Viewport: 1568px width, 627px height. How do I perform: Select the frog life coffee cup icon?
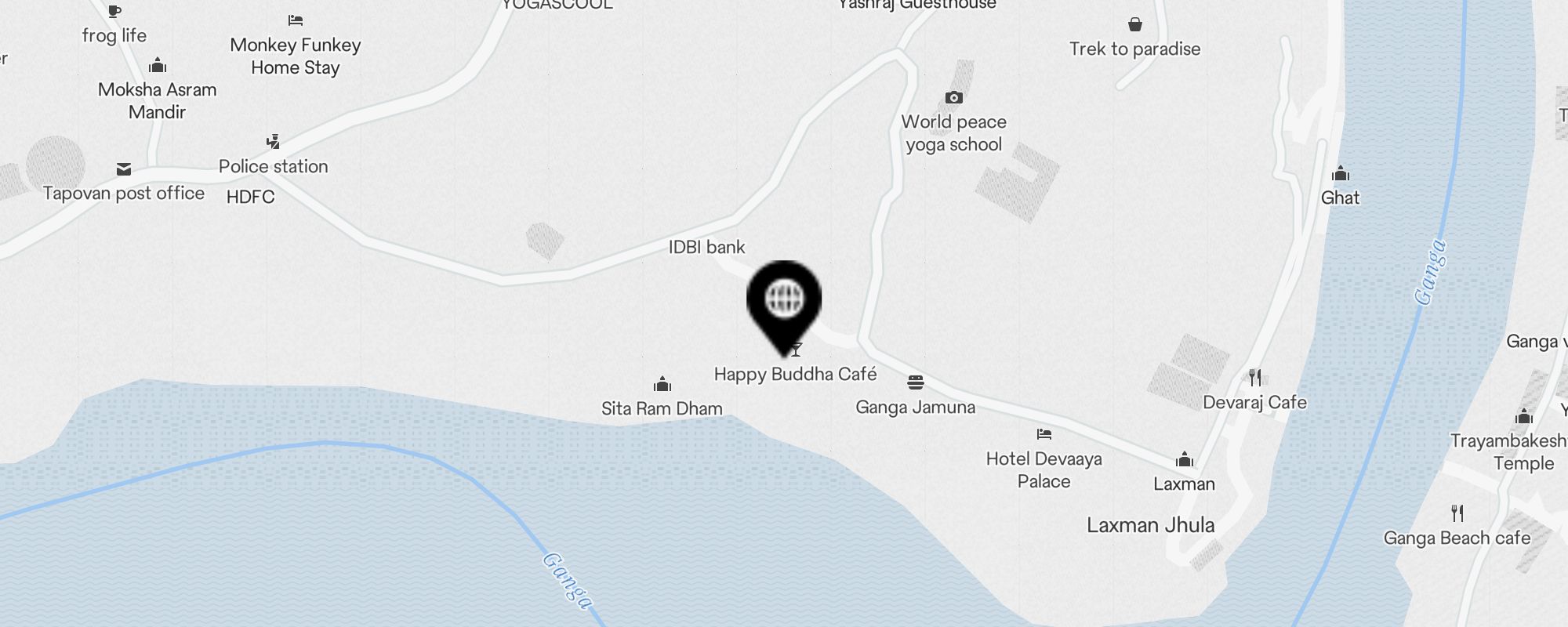(114, 11)
